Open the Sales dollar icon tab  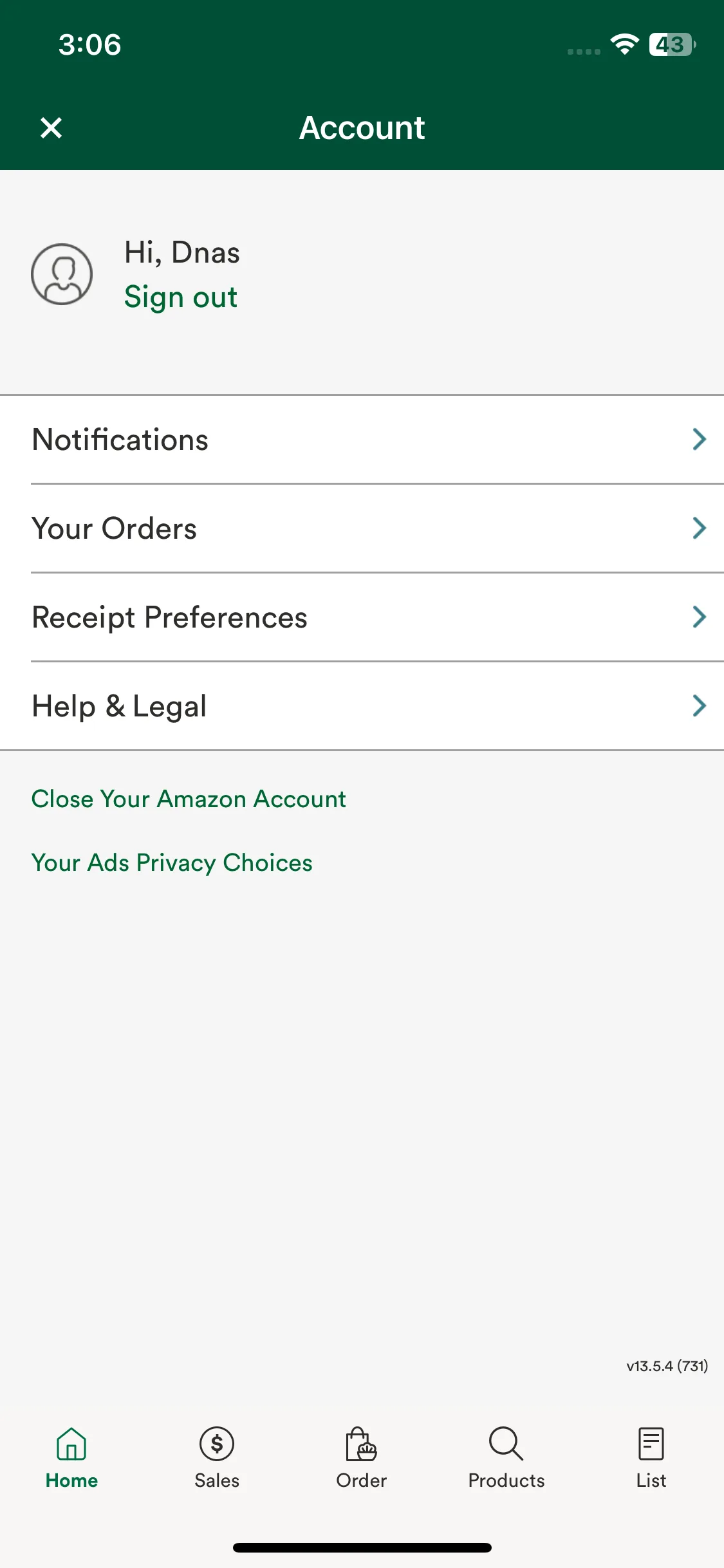coord(217,1444)
